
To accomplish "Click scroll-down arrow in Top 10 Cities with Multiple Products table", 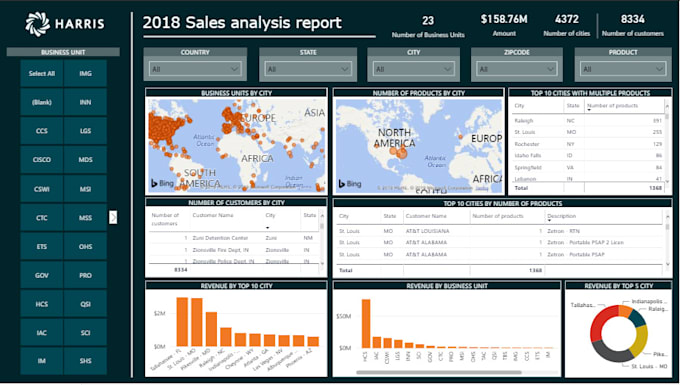I will pyautogui.click(x=667, y=181).
